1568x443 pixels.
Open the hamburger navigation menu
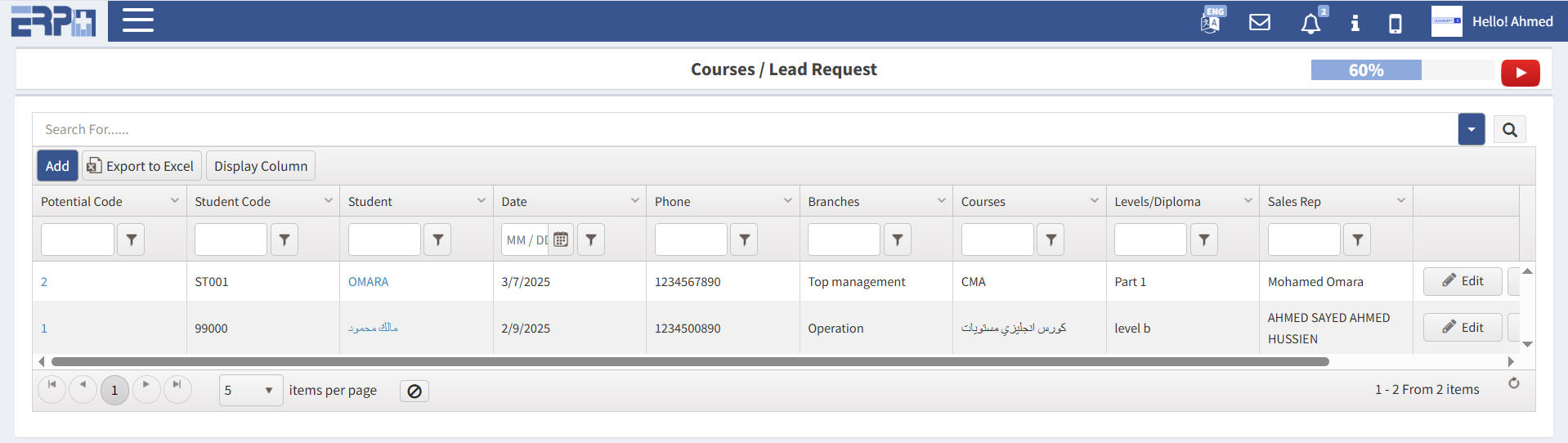[137, 20]
